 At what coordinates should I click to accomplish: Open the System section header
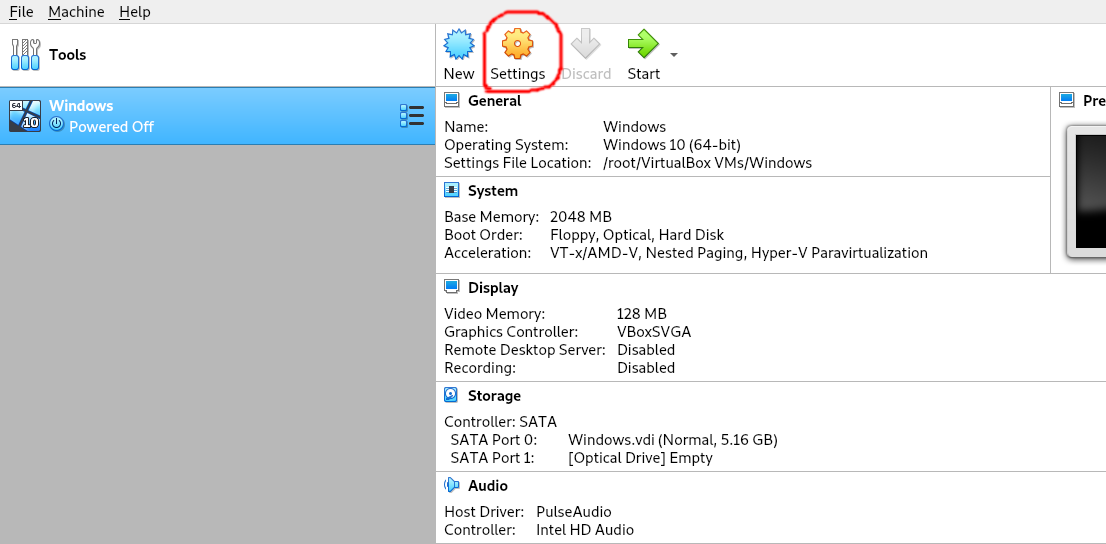click(x=492, y=191)
